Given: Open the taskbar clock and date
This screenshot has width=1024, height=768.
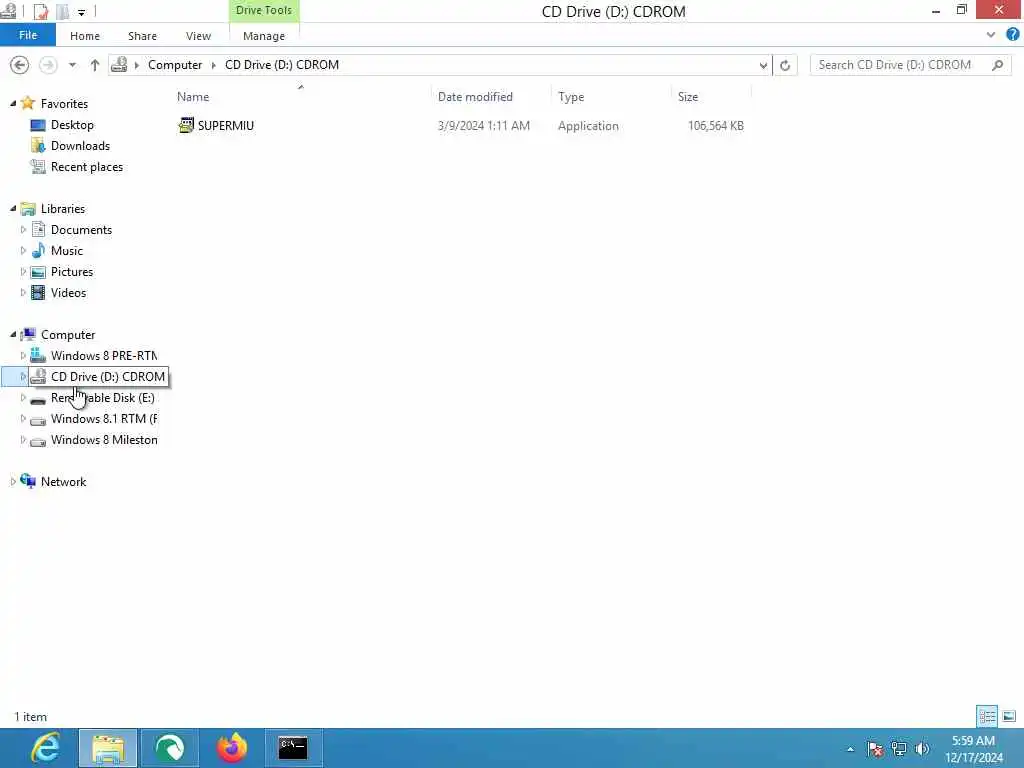Looking at the screenshot, I should [974, 749].
